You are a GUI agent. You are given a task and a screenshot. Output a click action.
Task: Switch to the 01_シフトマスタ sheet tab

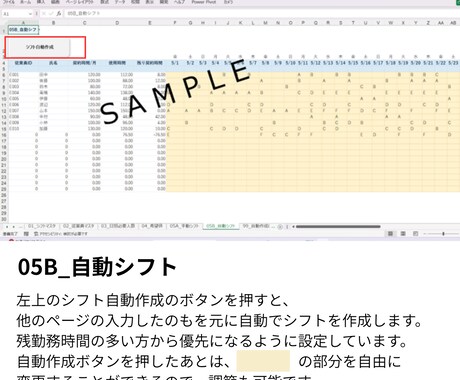tap(42, 226)
